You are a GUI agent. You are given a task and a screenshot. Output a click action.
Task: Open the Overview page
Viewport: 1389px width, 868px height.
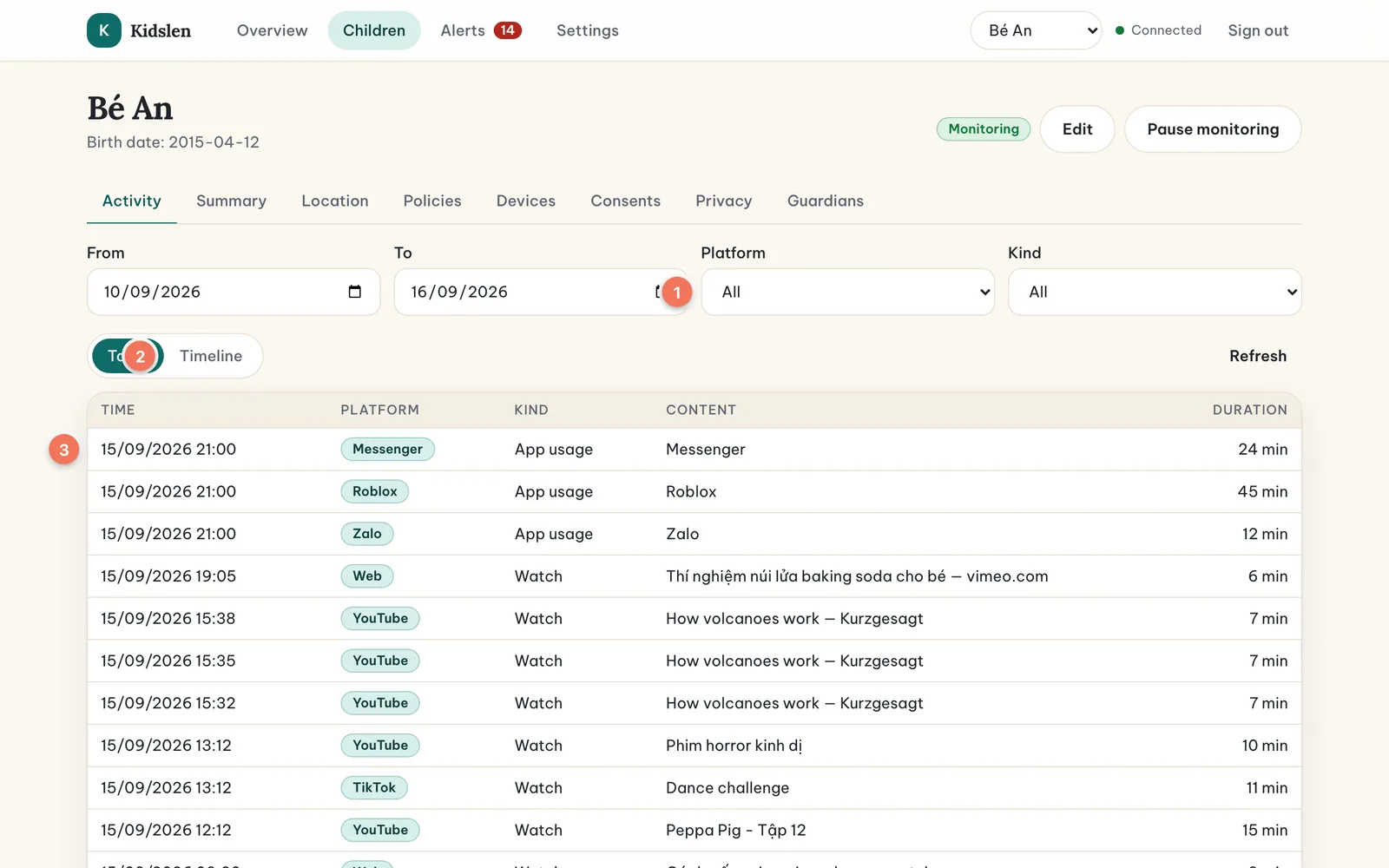[272, 30]
